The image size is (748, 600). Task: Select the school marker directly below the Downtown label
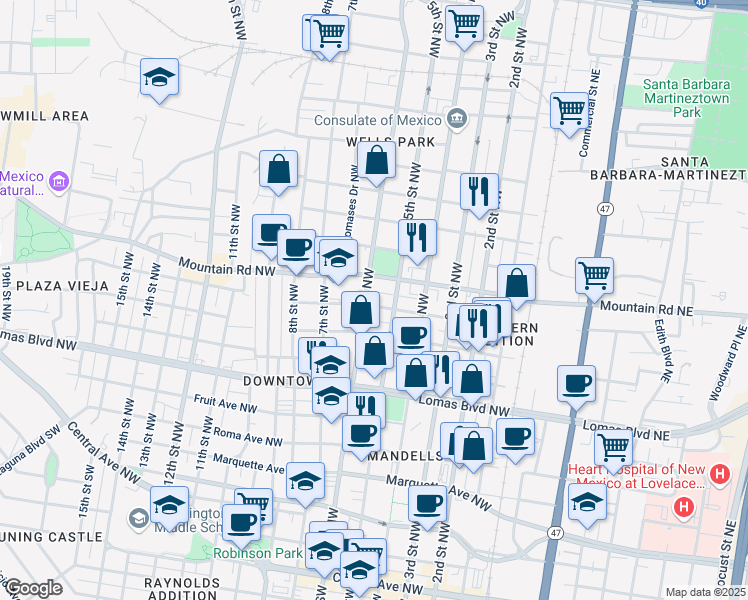click(332, 396)
